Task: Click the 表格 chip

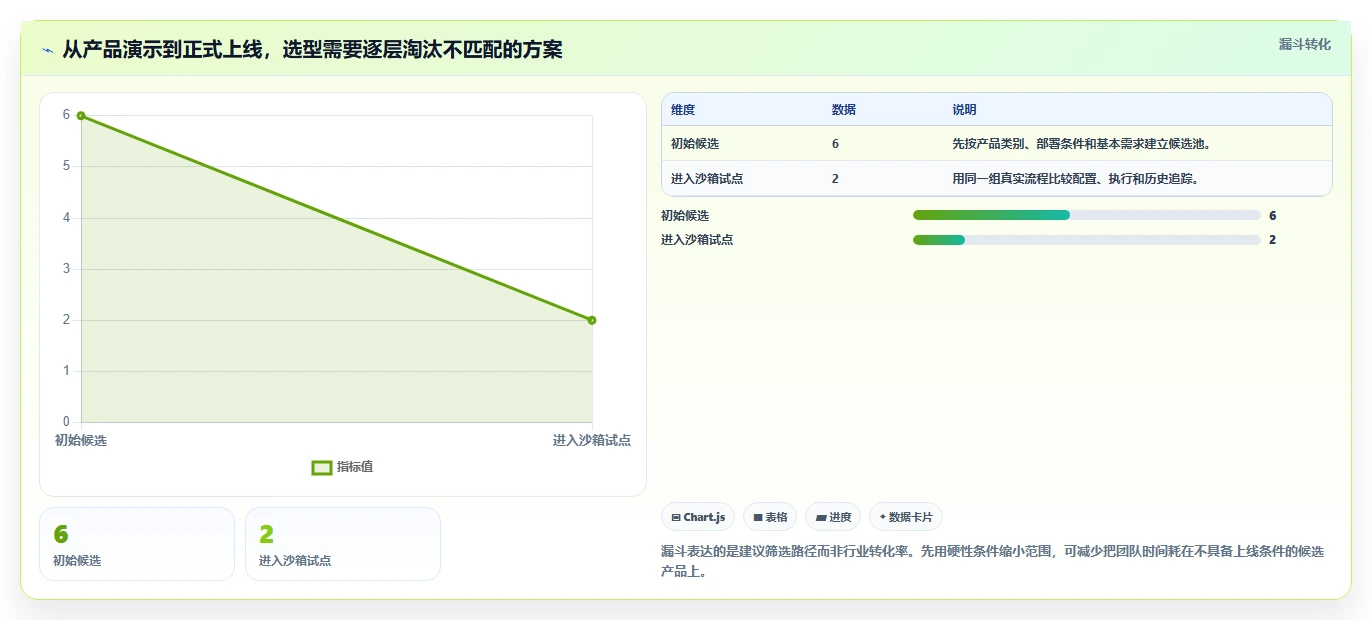Action: 770,517
